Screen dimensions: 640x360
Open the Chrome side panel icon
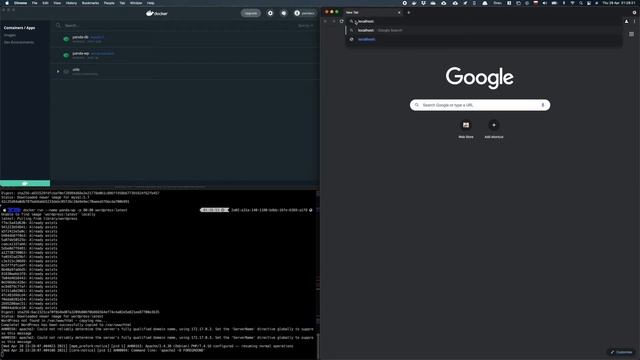coord(631,34)
